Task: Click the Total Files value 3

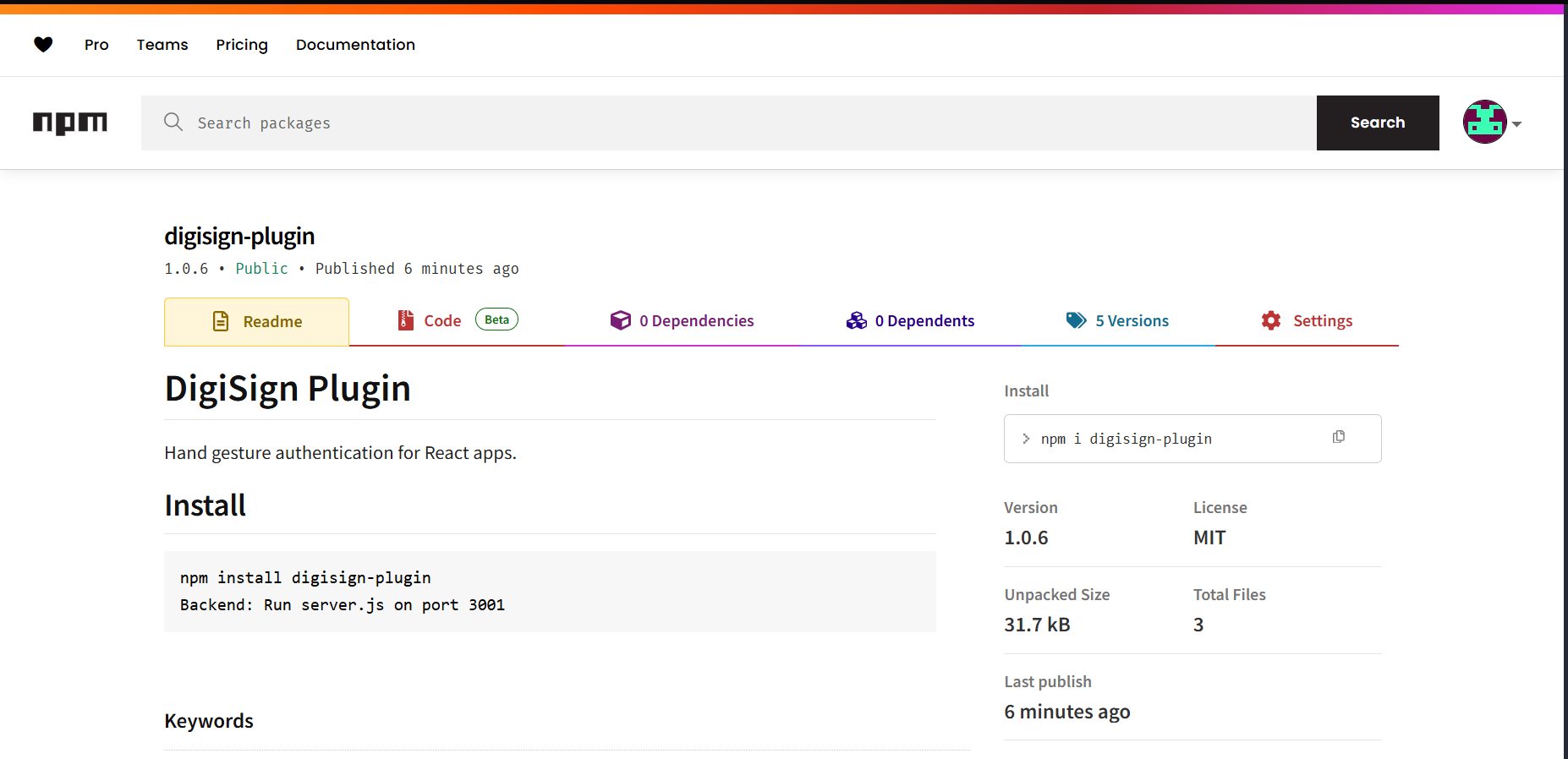Action: click(1198, 625)
